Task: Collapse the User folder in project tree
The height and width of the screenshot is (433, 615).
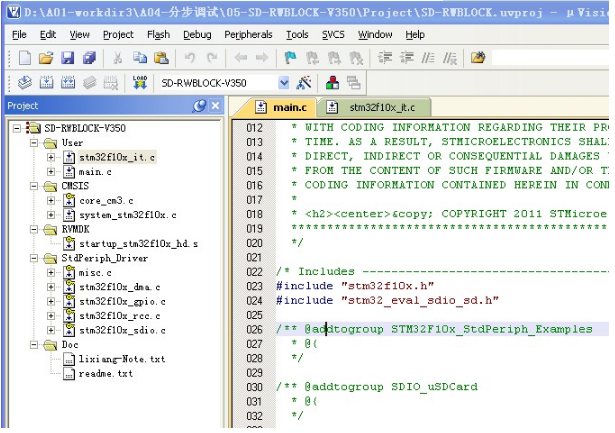Action: pos(34,143)
